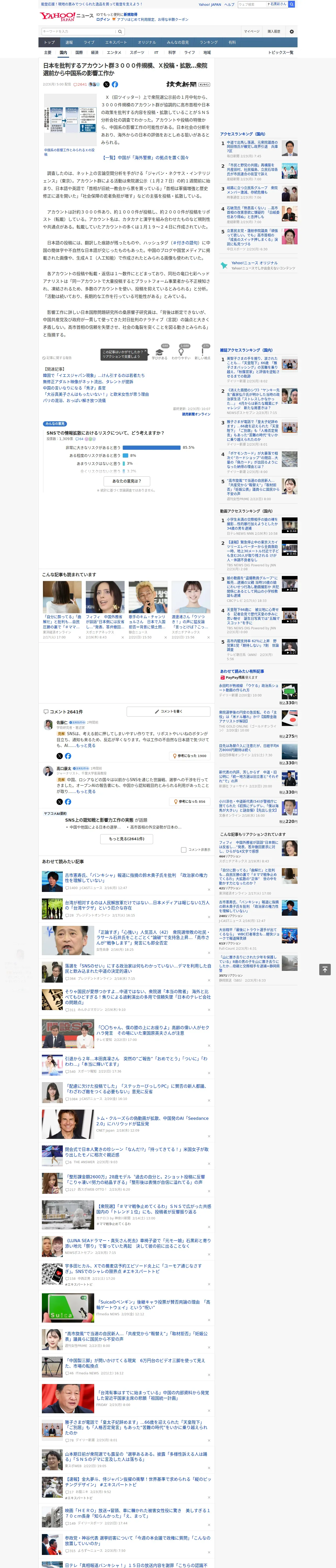Select the ライブ navigation tab
The image size is (336, 1568).
tap(89, 42)
